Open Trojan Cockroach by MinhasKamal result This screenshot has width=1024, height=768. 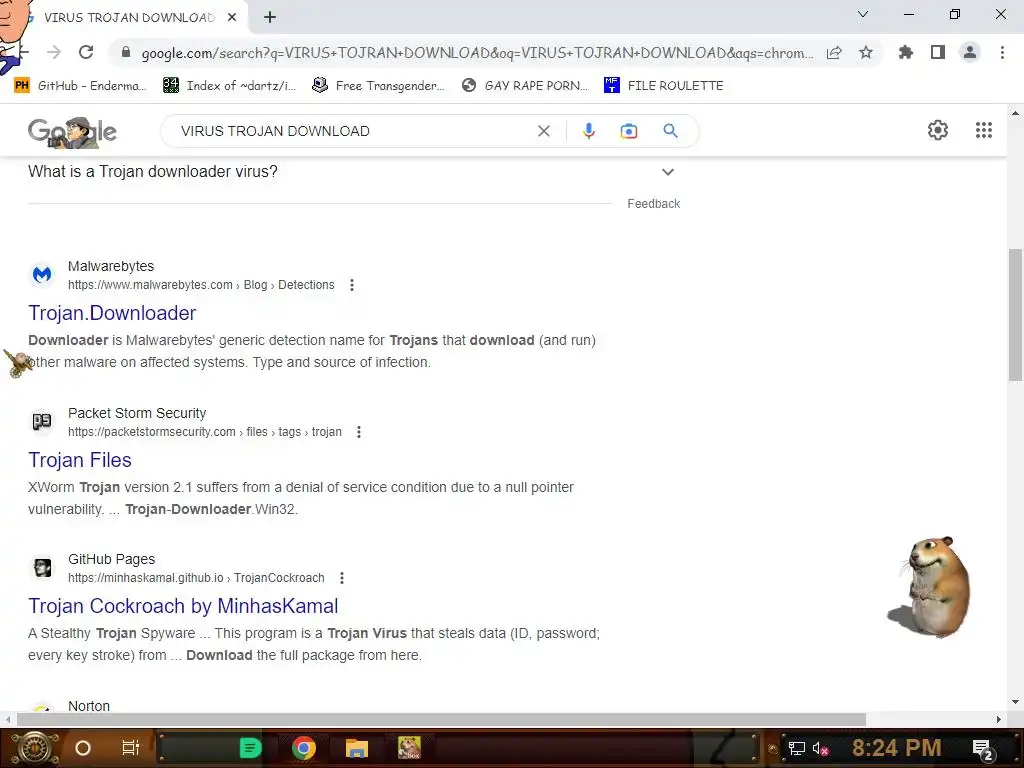pos(183,606)
